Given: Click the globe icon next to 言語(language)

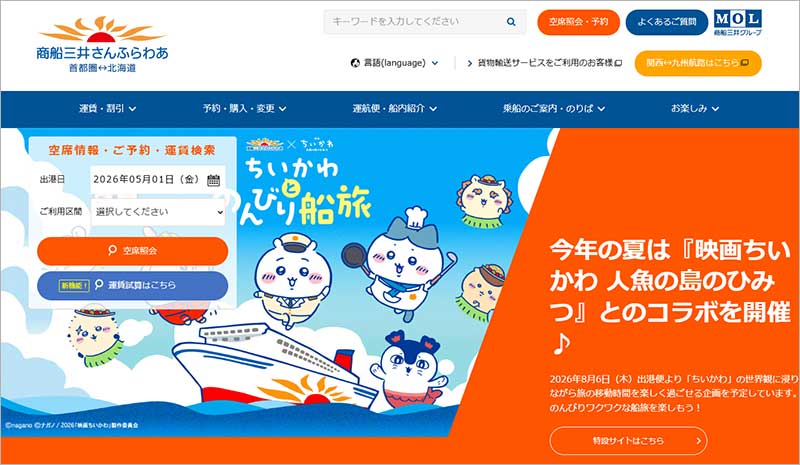Looking at the screenshot, I should (355, 63).
